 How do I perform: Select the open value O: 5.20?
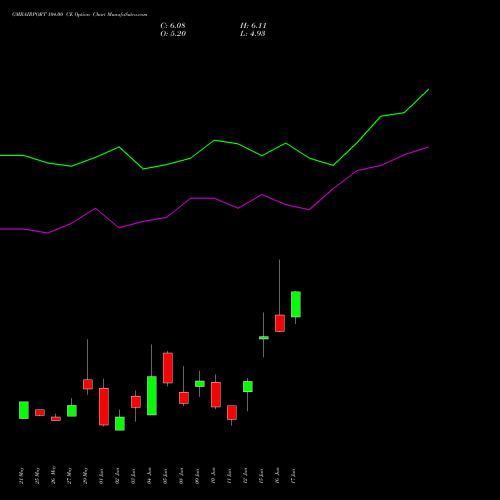click(x=173, y=34)
